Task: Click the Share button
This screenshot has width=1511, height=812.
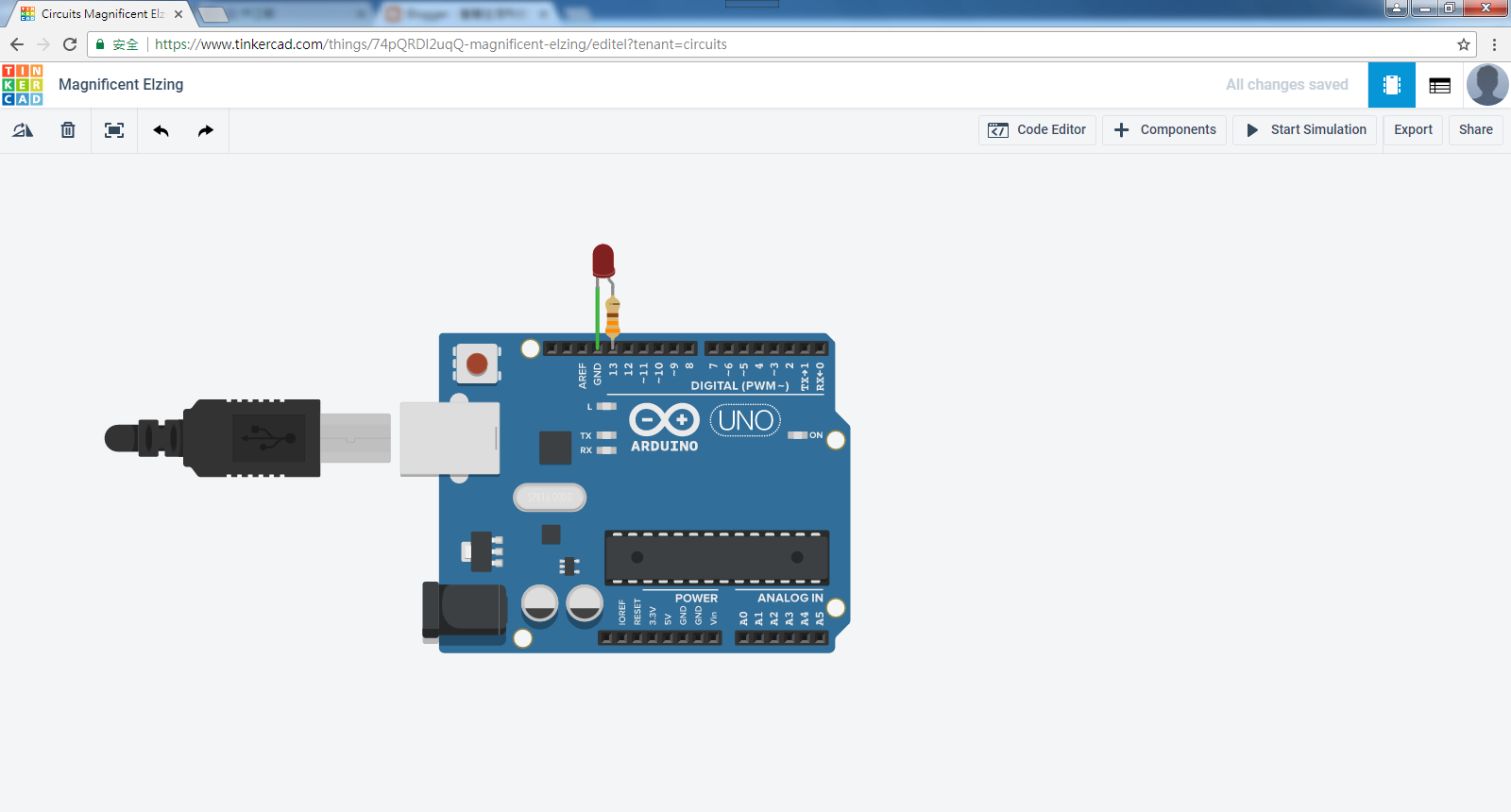Action: click(1475, 130)
